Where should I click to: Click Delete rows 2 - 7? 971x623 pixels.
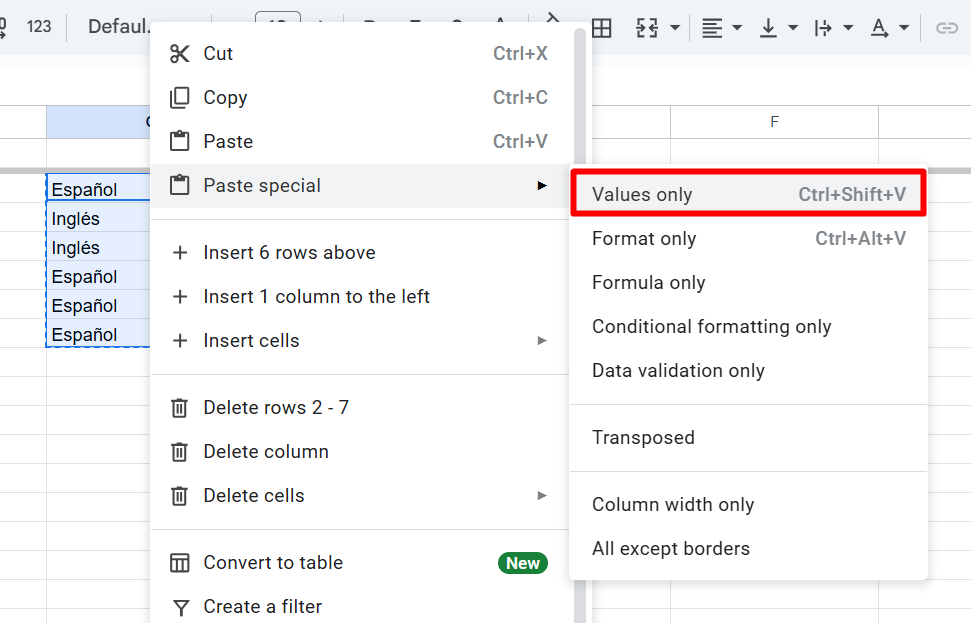pyautogui.click(x=276, y=408)
